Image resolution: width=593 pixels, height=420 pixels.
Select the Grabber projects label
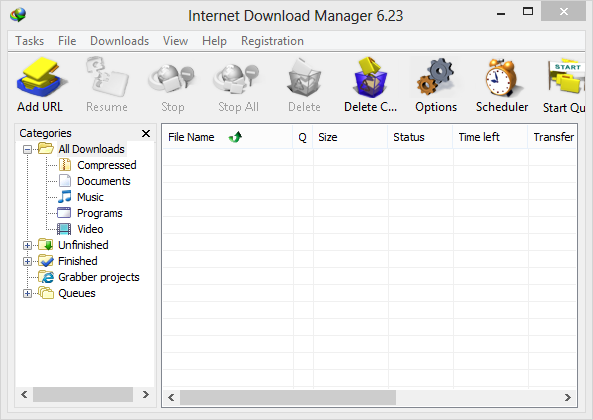tap(99, 277)
